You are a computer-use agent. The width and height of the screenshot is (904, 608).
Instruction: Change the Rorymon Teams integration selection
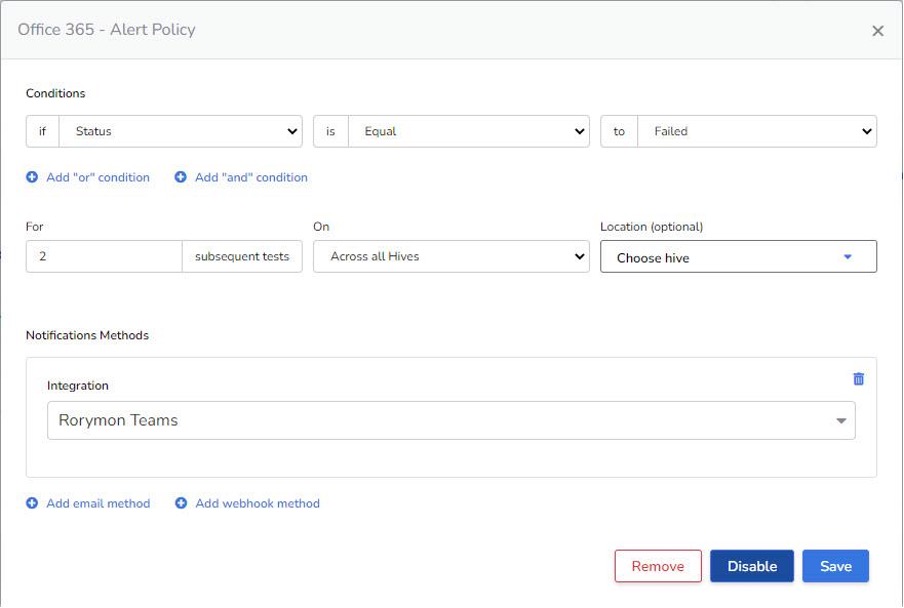452,420
